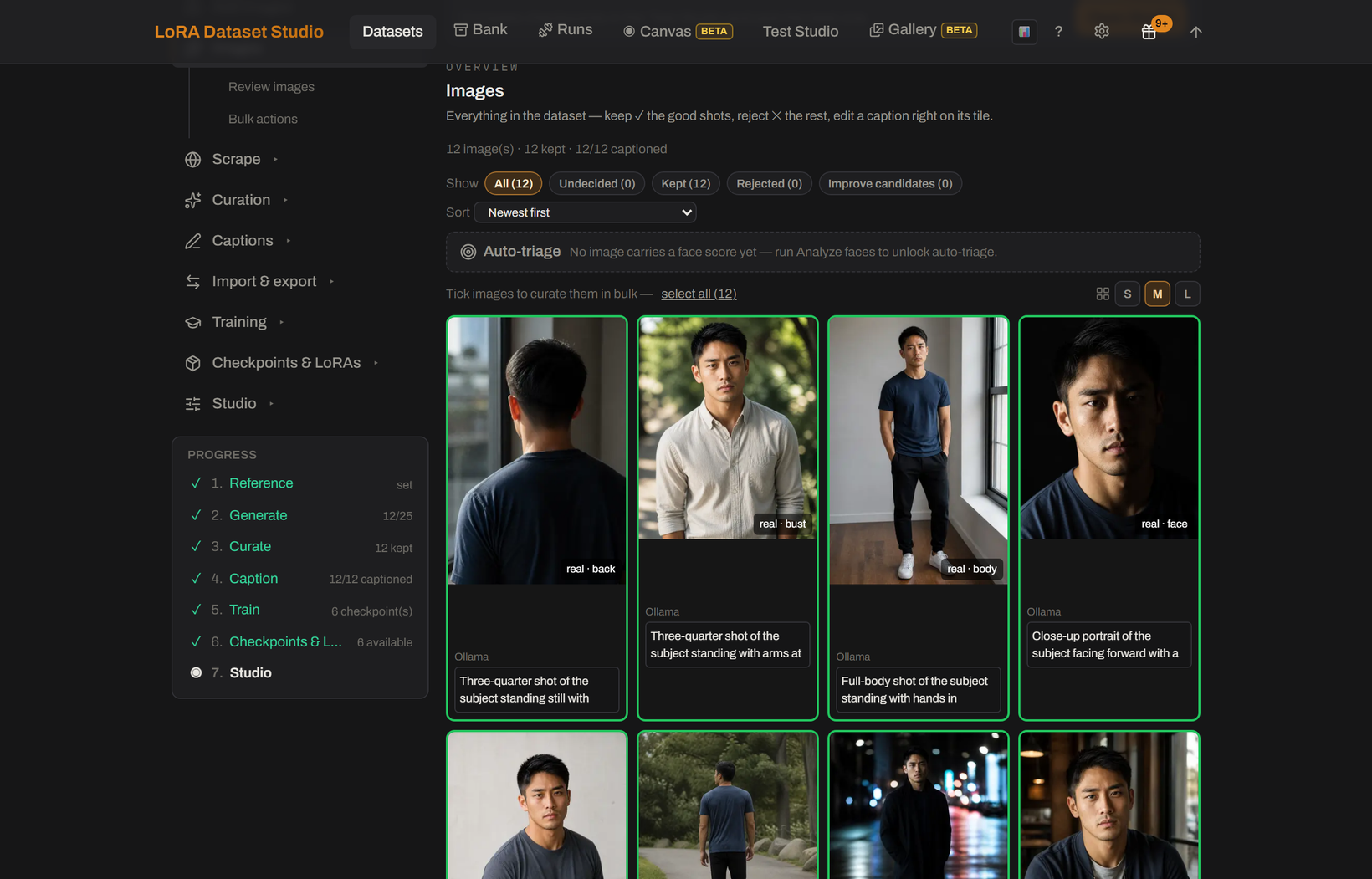Open the Datasets tab
The width and height of the screenshot is (1372, 879).
392,32
